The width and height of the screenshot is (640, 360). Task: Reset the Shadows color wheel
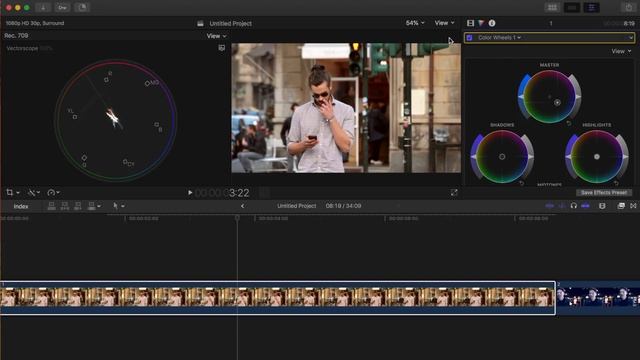pyautogui.click(x=522, y=183)
